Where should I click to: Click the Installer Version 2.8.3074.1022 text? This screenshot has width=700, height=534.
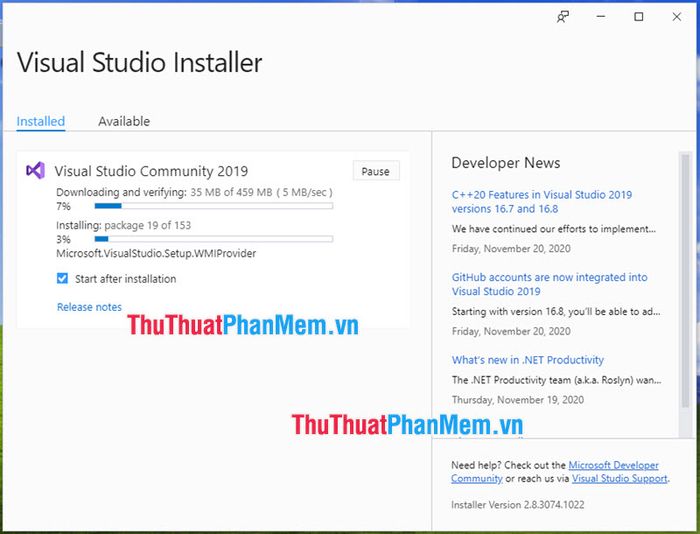click(517, 505)
